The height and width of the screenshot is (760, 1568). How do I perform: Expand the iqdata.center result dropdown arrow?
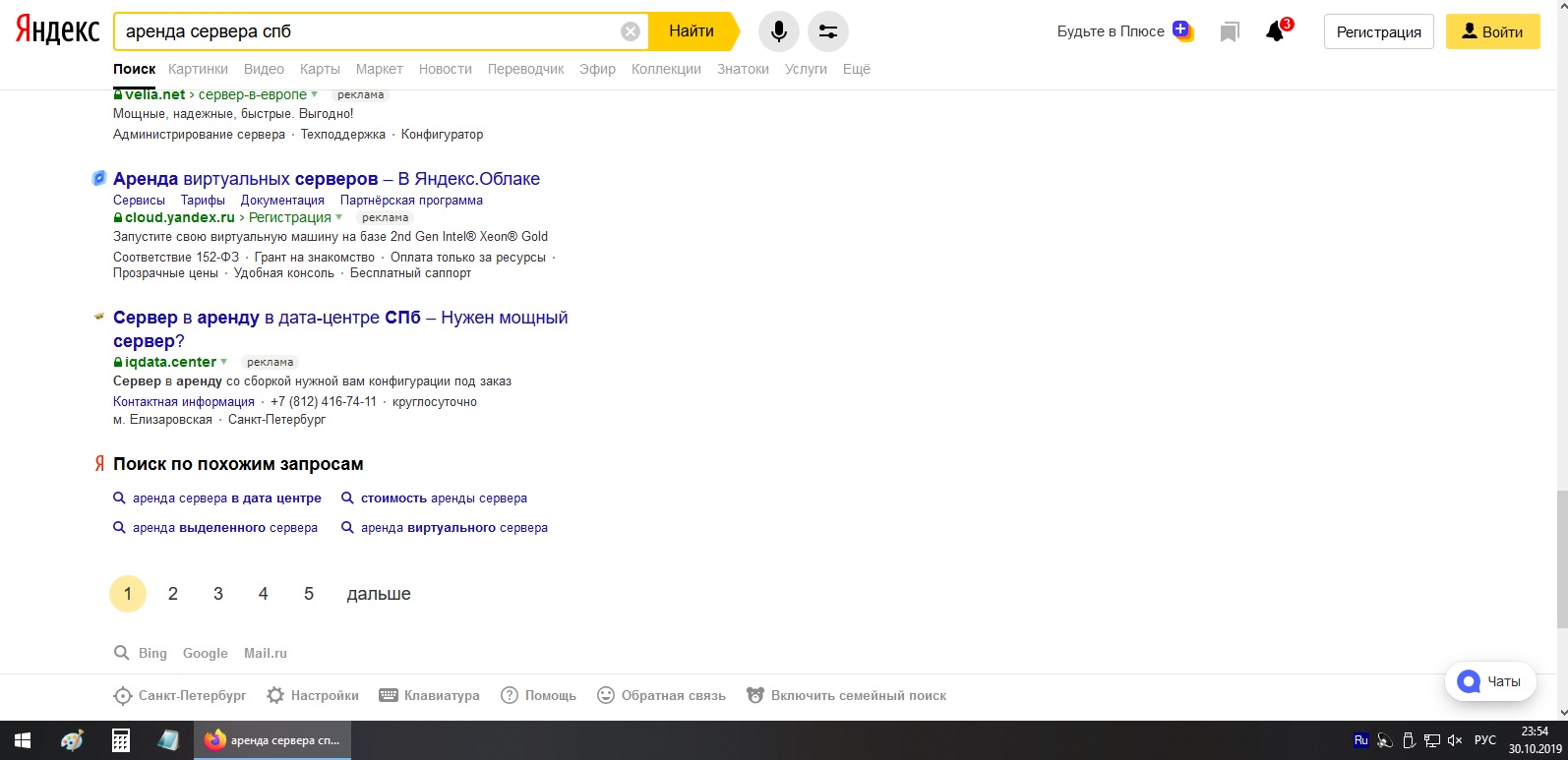pos(224,362)
